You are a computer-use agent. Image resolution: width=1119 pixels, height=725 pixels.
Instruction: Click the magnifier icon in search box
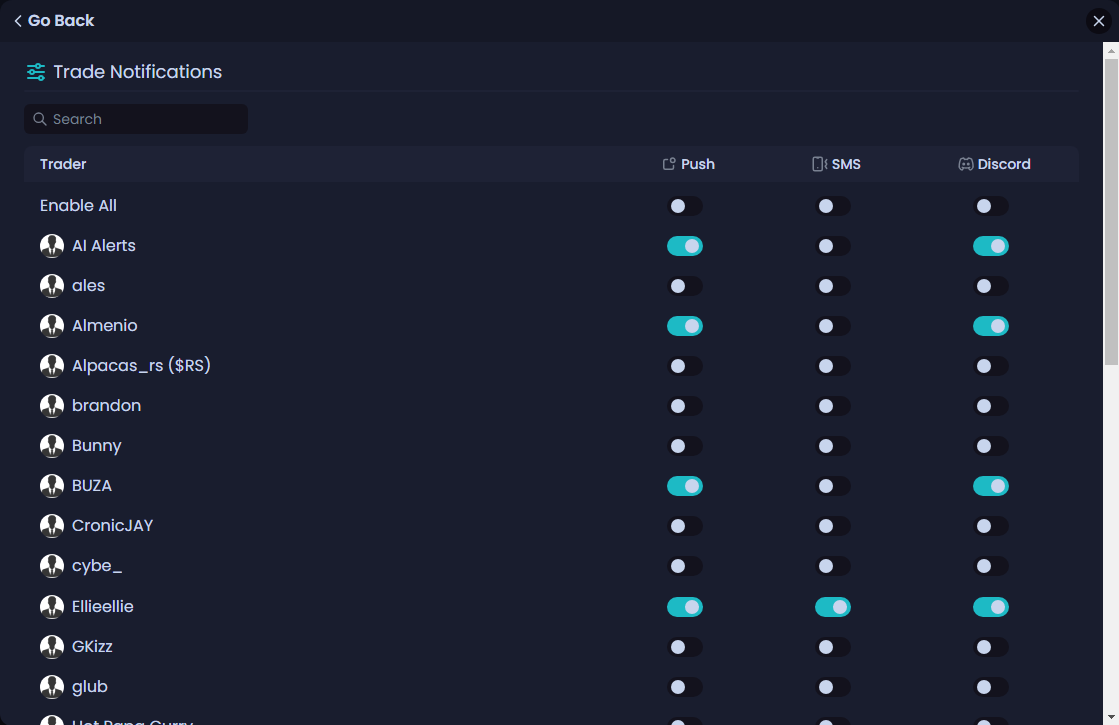[40, 119]
